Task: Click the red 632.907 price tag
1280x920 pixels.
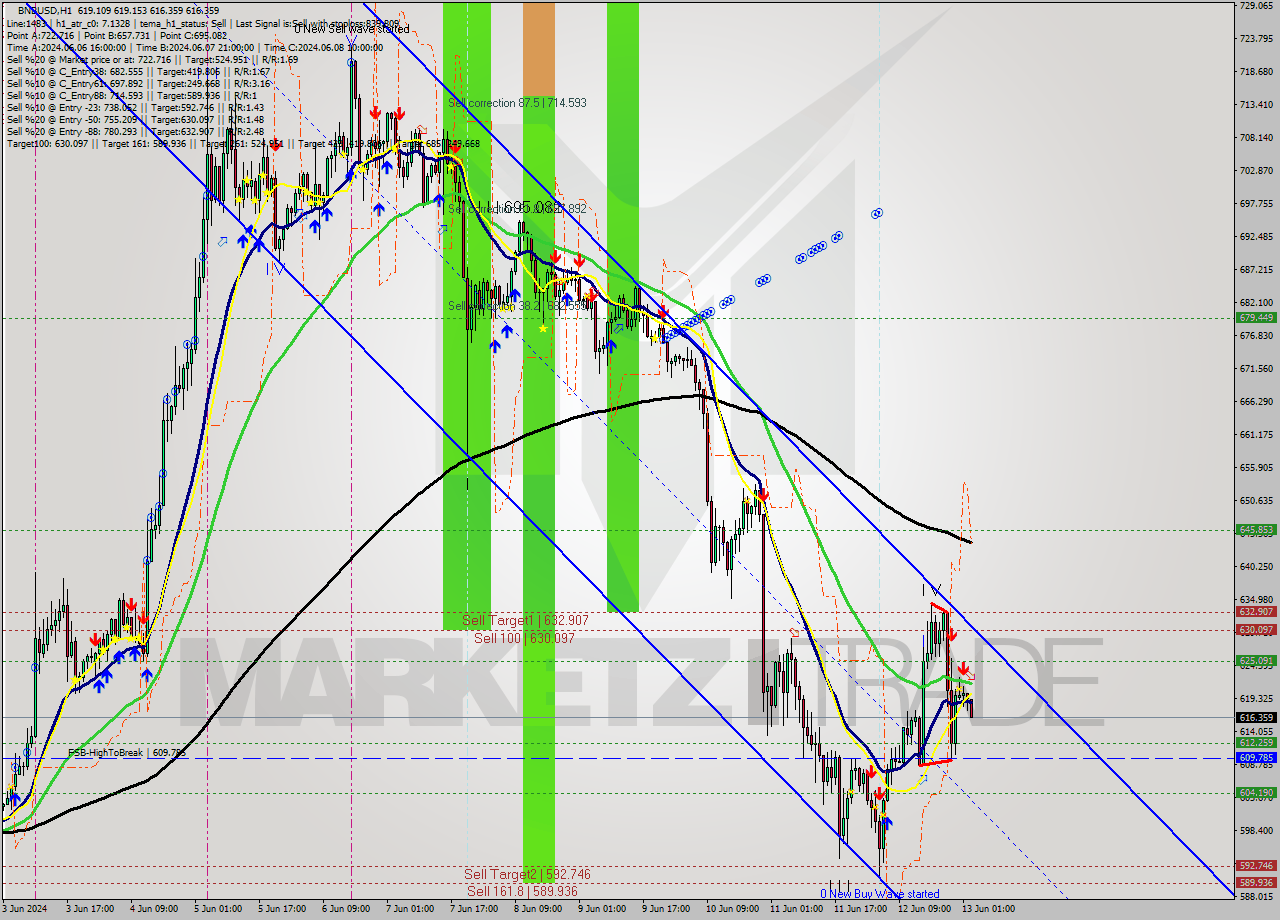Action: 1257,611
